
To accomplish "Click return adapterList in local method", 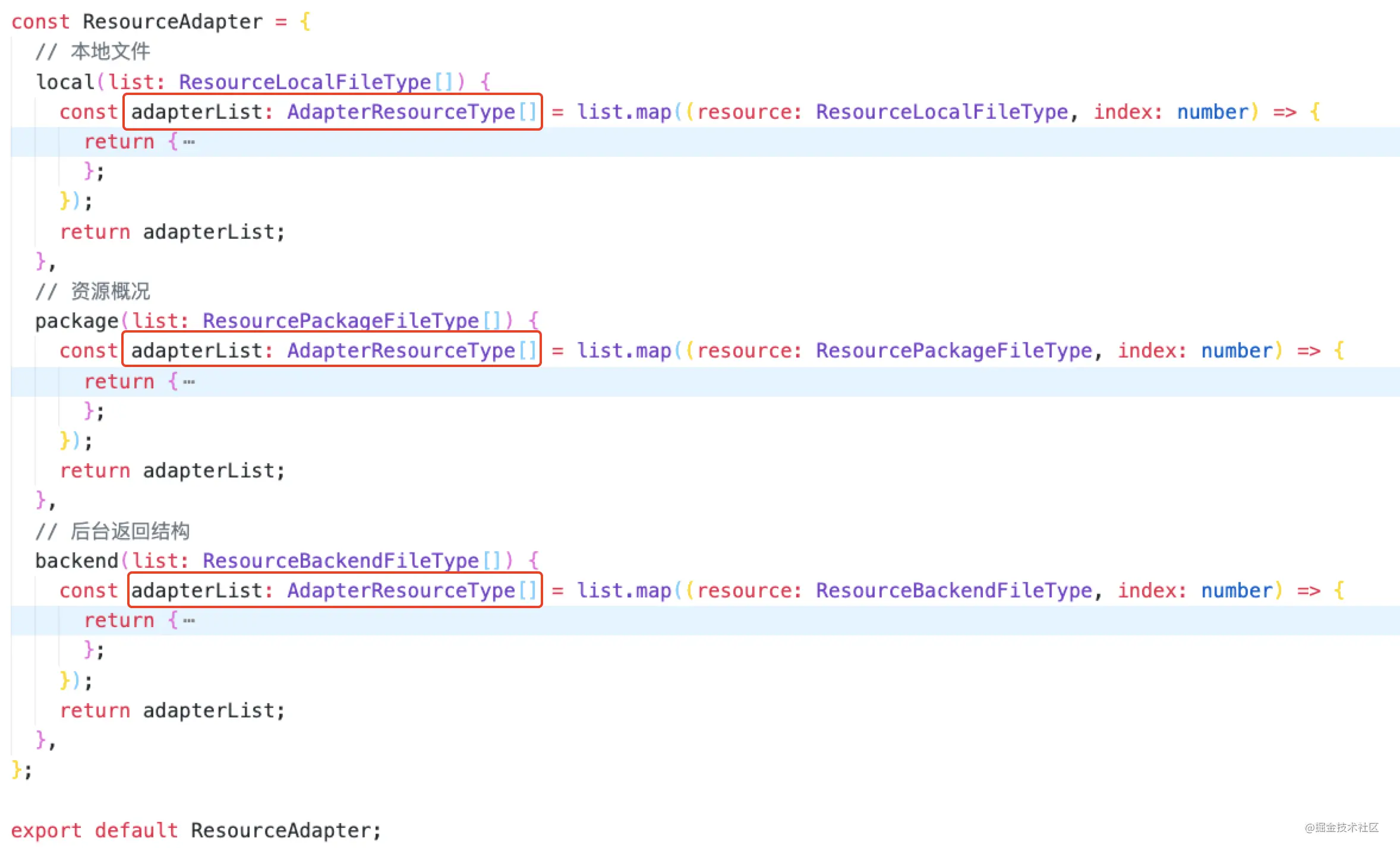I will (x=172, y=232).
